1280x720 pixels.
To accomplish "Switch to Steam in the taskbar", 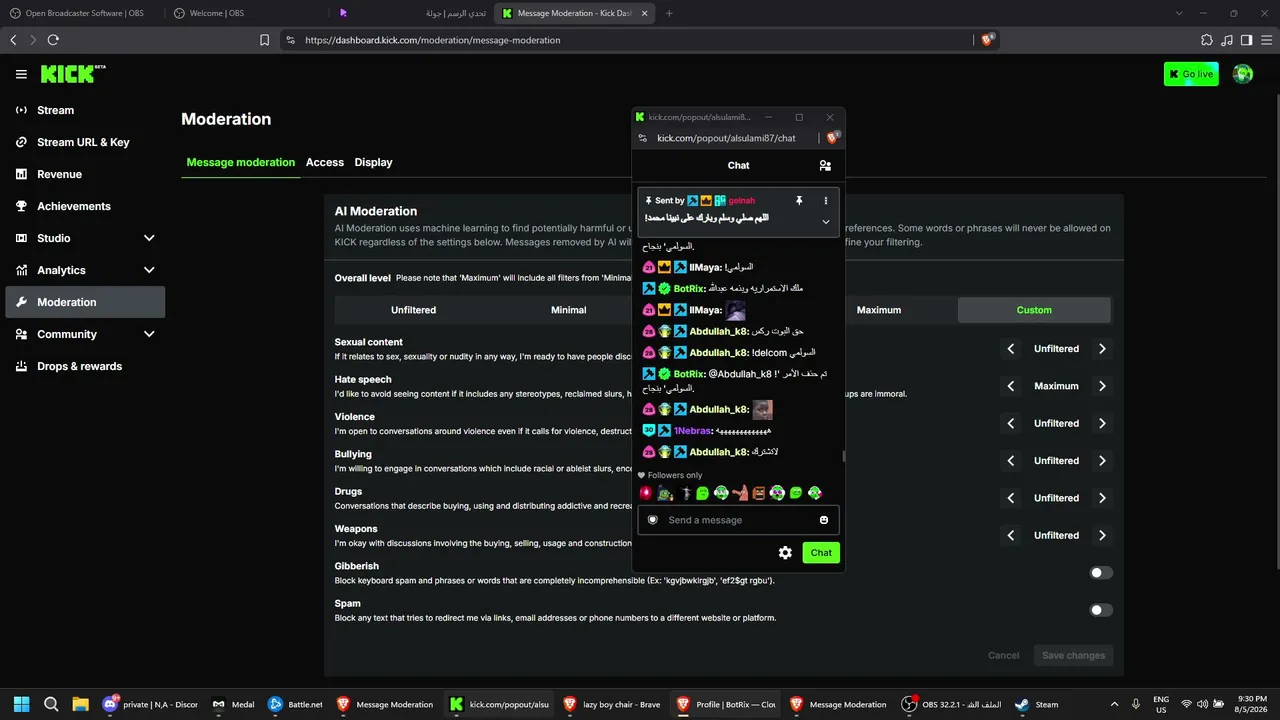I will point(1036,704).
